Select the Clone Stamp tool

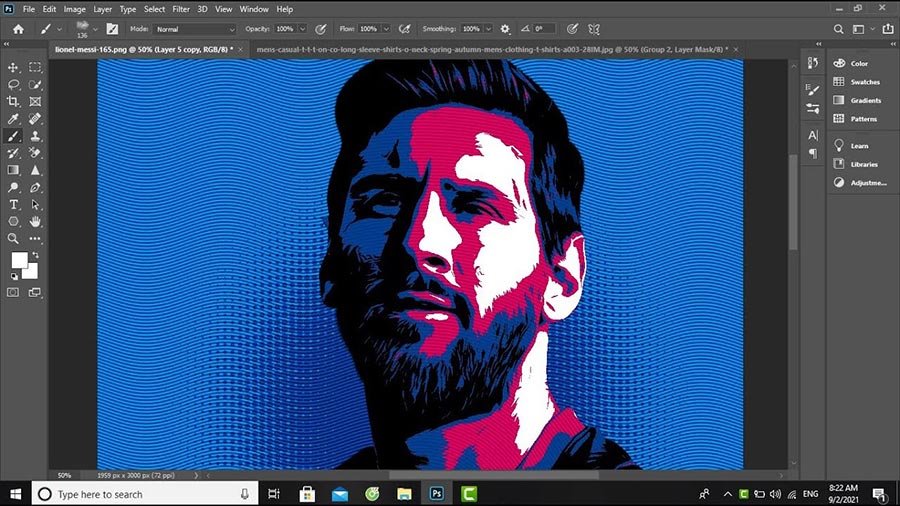pyautogui.click(x=35, y=136)
